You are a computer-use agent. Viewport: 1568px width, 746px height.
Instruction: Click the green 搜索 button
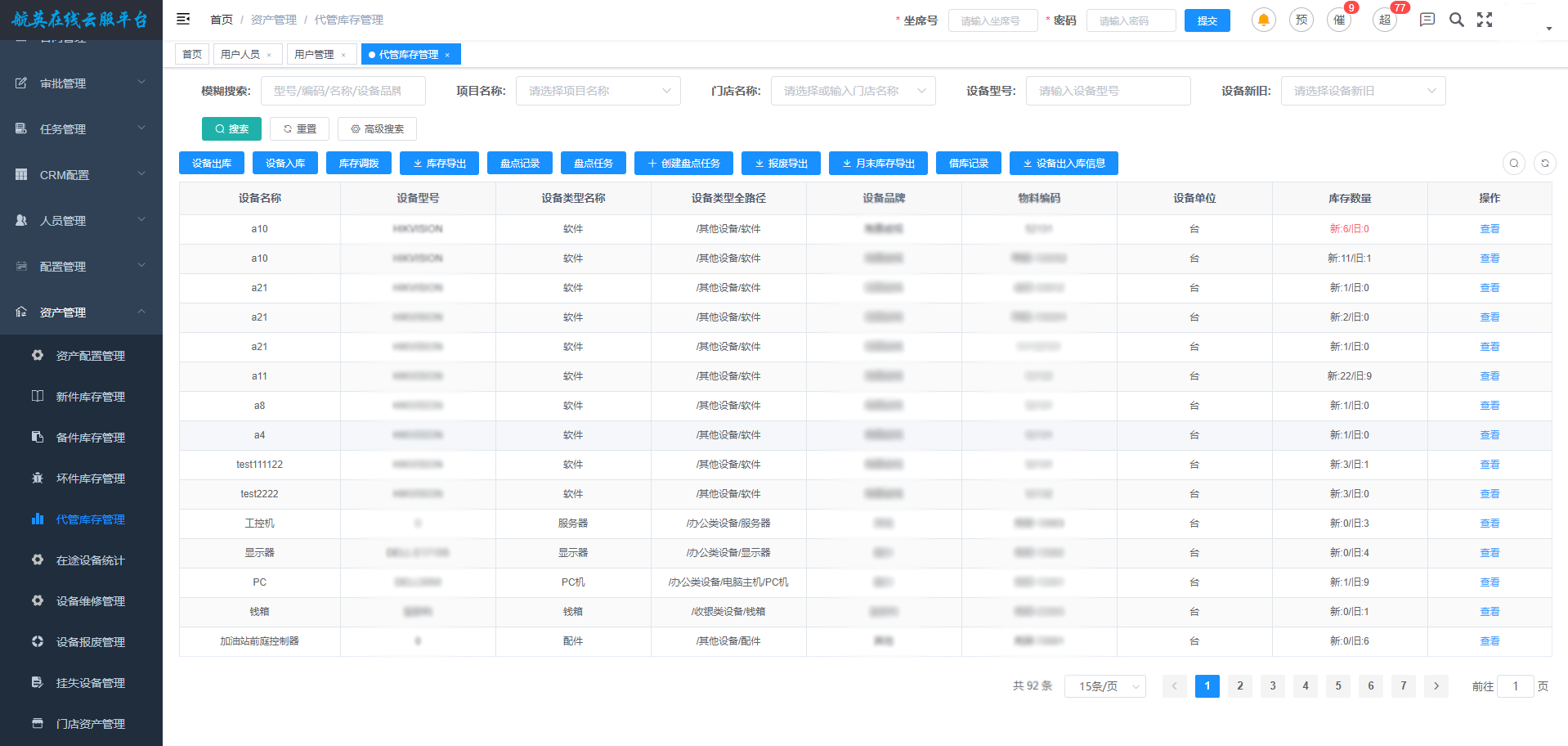pos(231,129)
